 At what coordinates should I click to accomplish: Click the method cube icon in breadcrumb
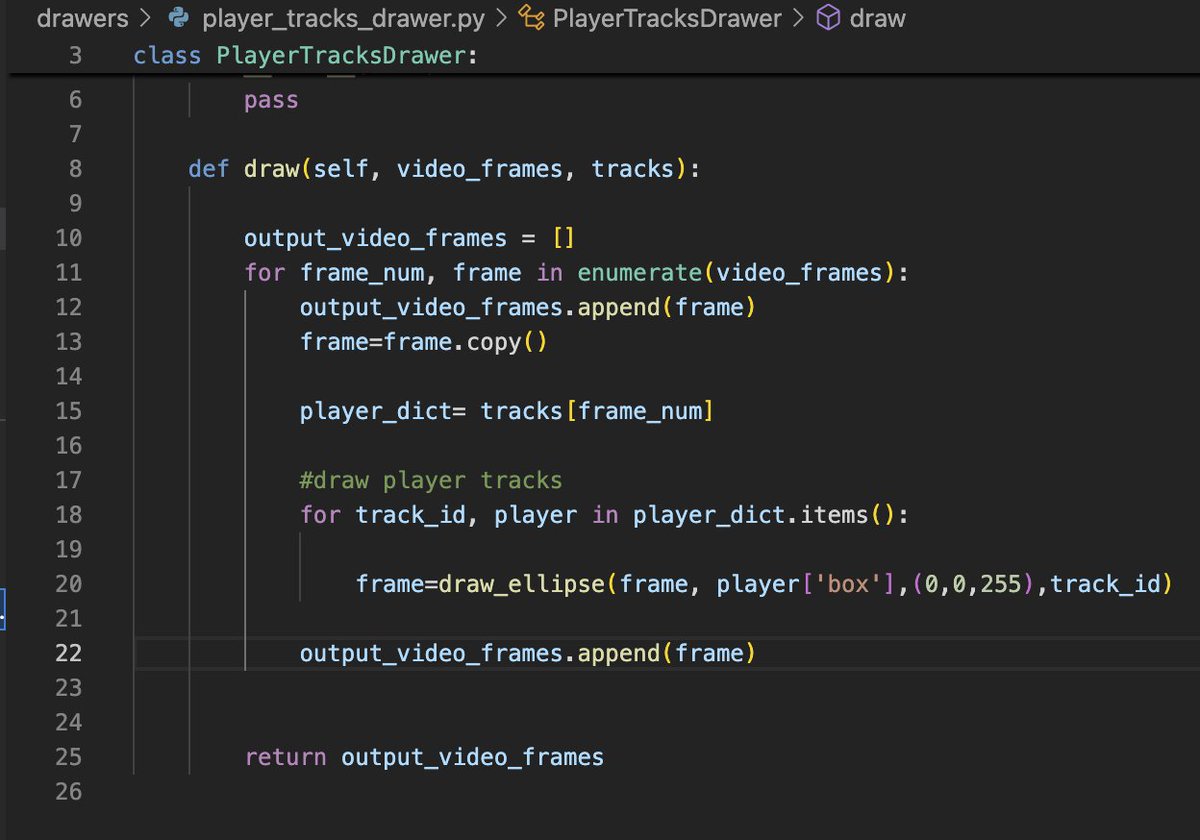point(828,19)
